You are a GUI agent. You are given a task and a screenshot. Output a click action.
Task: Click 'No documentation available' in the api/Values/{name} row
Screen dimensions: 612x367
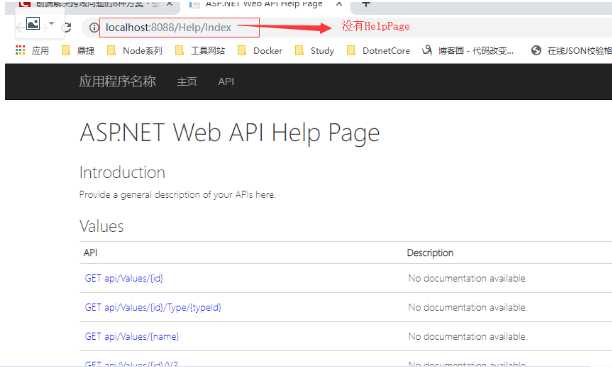pyautogui.click(x=467, y=337)
